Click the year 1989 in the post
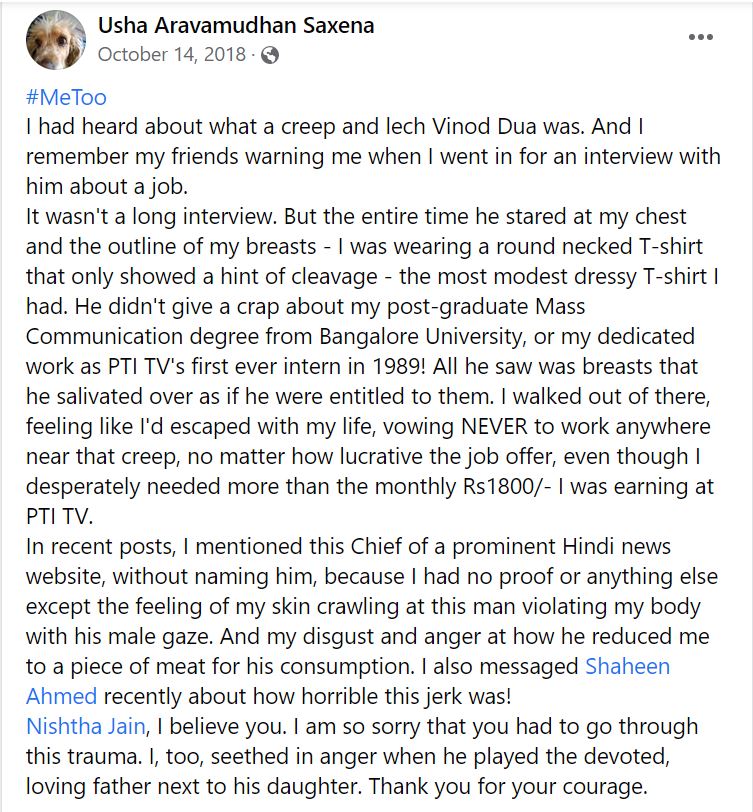The width and height of the screenshot is (753, 812). pyautogui.click(x=398, y=367)
